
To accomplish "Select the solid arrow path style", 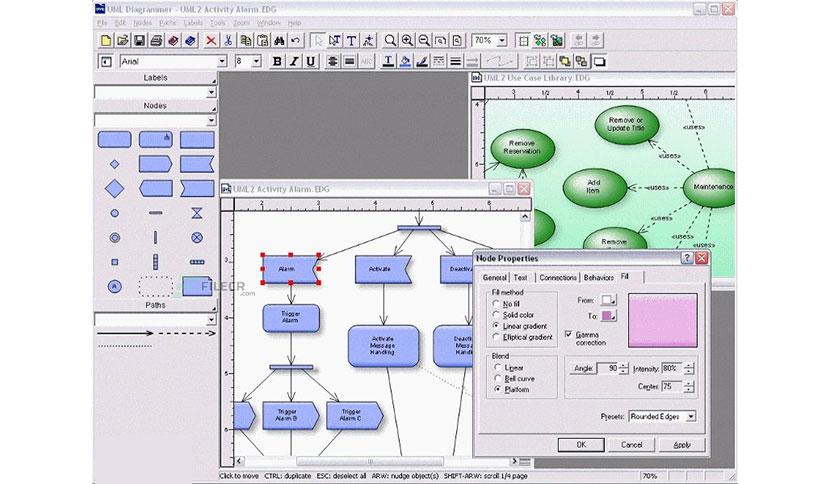I will (x=125, y=333).
